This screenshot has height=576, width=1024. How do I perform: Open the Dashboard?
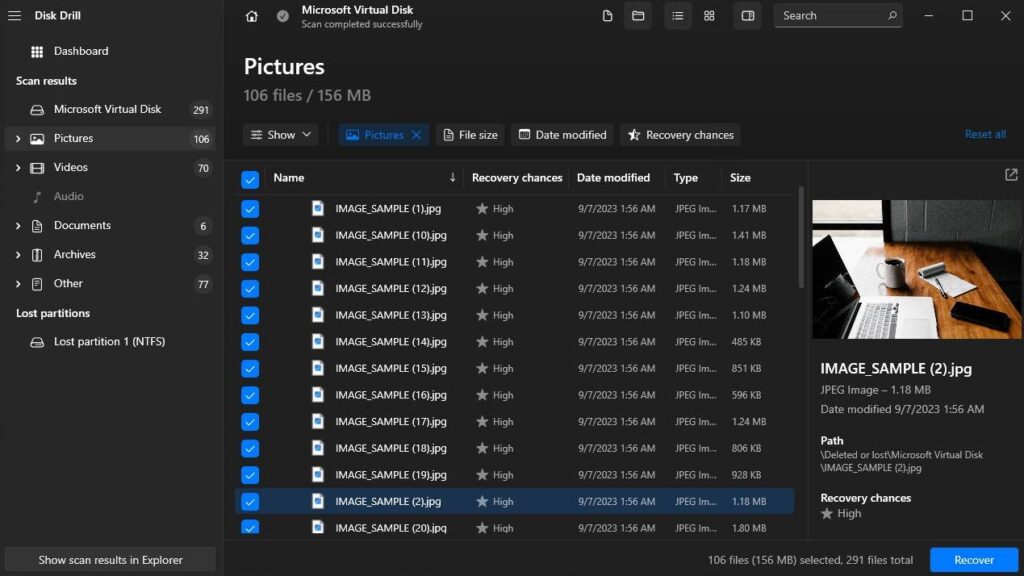pos(81,50)
